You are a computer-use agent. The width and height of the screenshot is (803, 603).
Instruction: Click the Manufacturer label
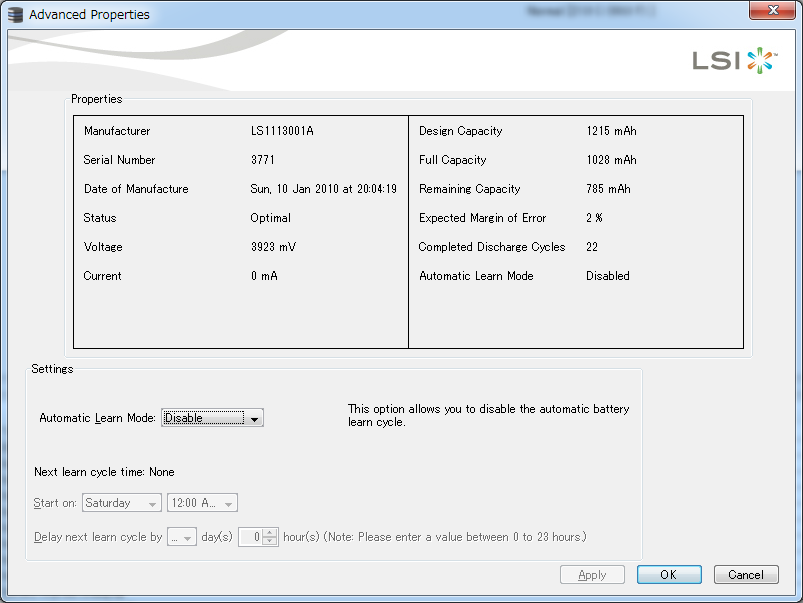117,131
